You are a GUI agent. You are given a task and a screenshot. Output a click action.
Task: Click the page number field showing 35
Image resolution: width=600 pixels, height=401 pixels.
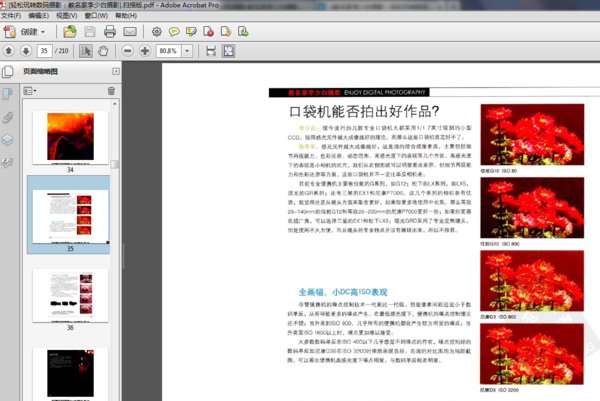[44, 51]
